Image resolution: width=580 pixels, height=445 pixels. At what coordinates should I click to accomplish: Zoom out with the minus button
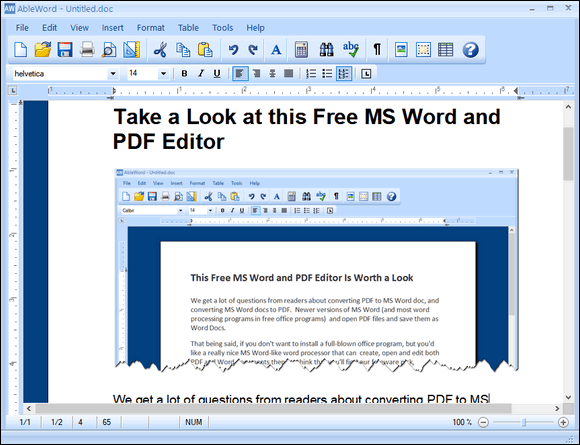[x=483, y=422]
